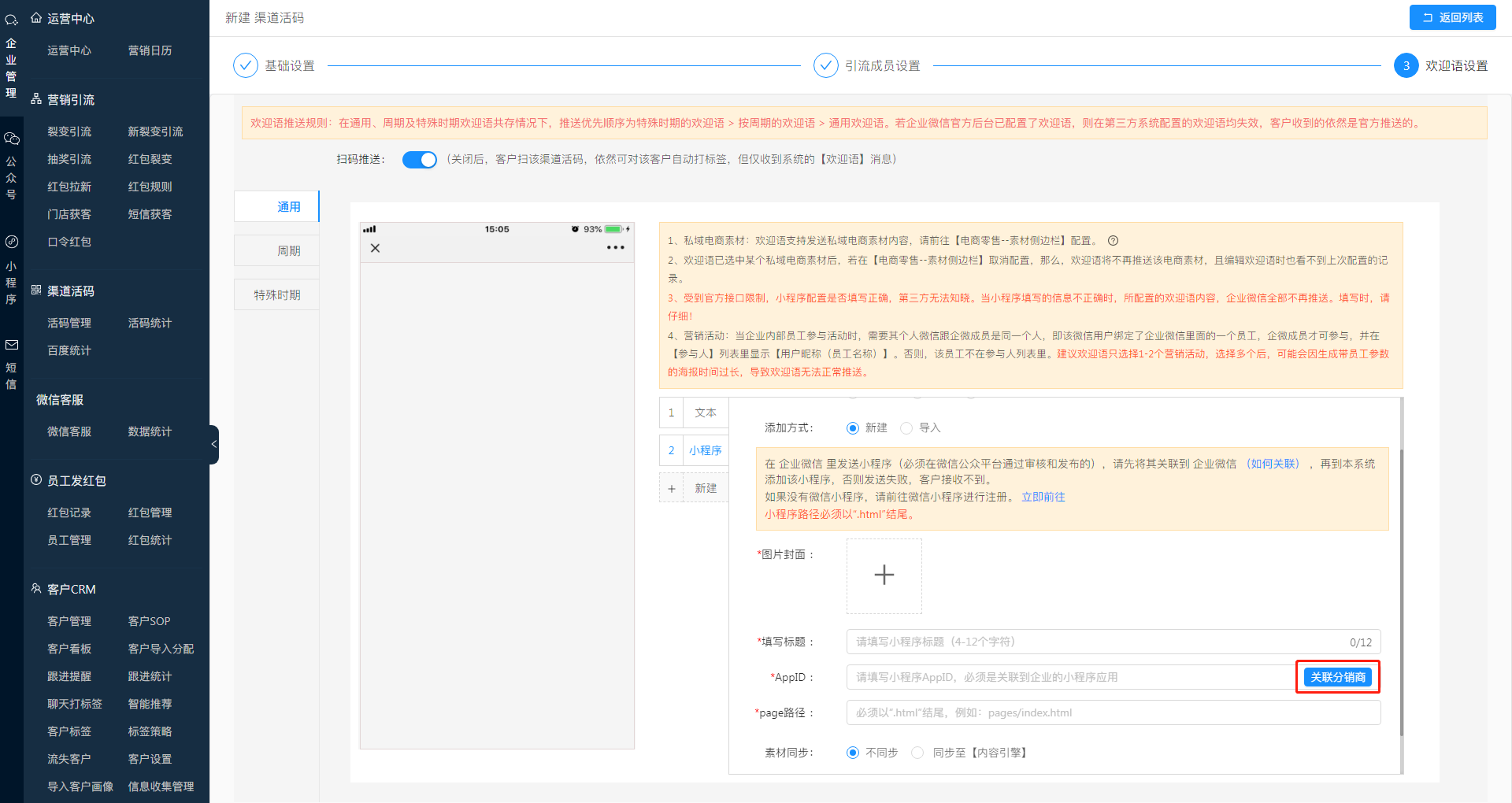Screen dimensions: 1512x803
Task: Click the 客户CRM people icon
Action: (36, 589)
